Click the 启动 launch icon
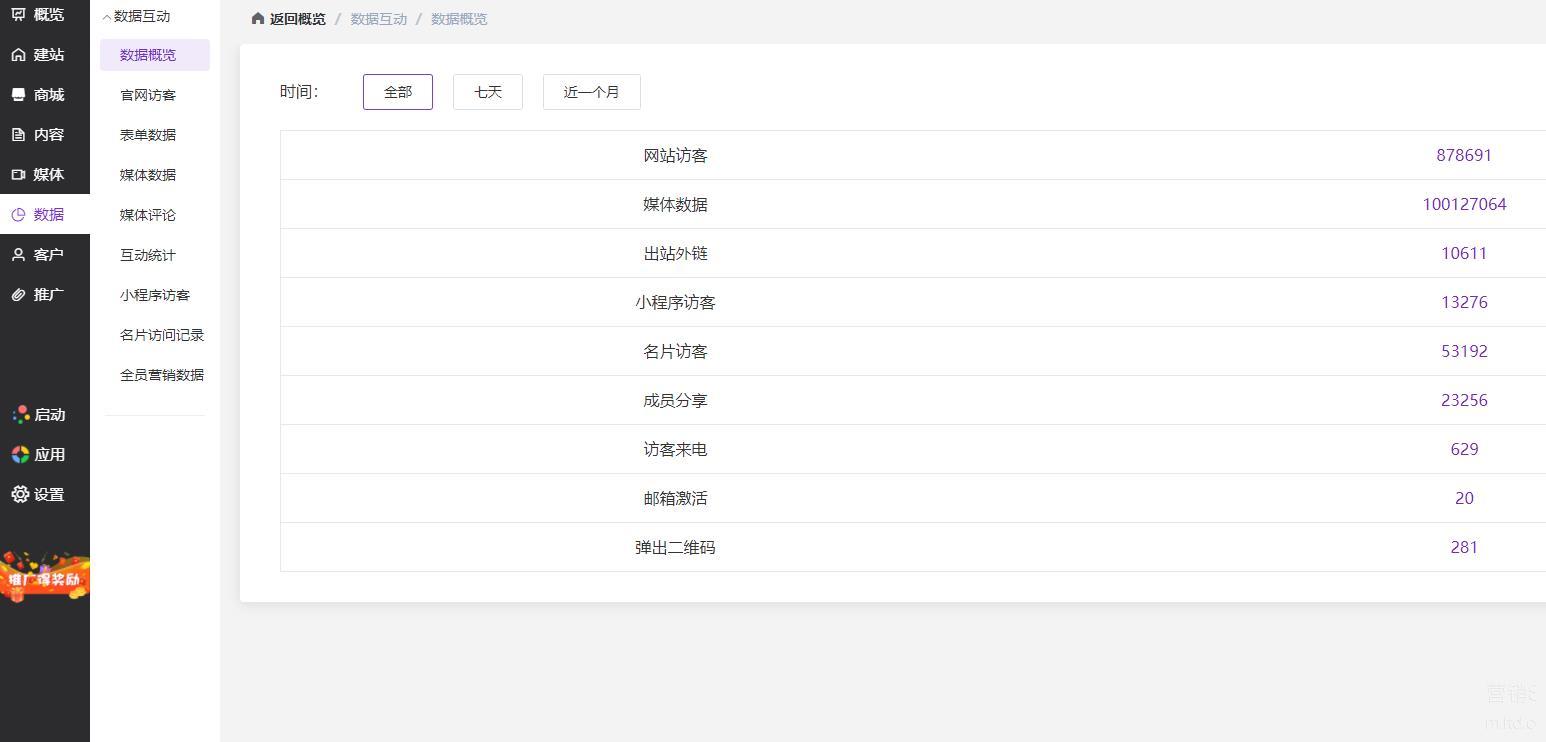This screenshot has height=742, width=1546. tap(20, 415)
